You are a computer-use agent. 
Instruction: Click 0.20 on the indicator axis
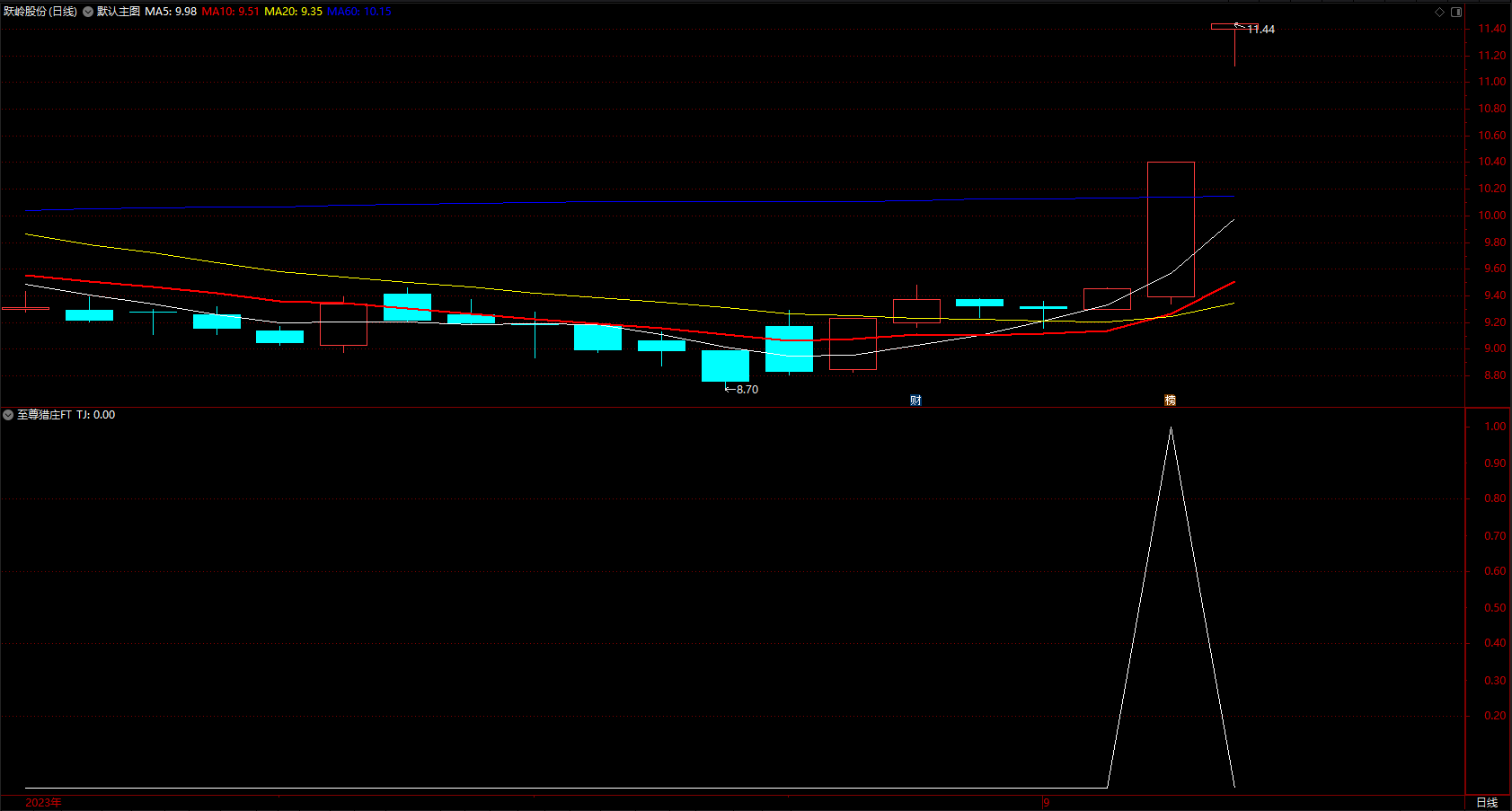[x=1495, y=716]
